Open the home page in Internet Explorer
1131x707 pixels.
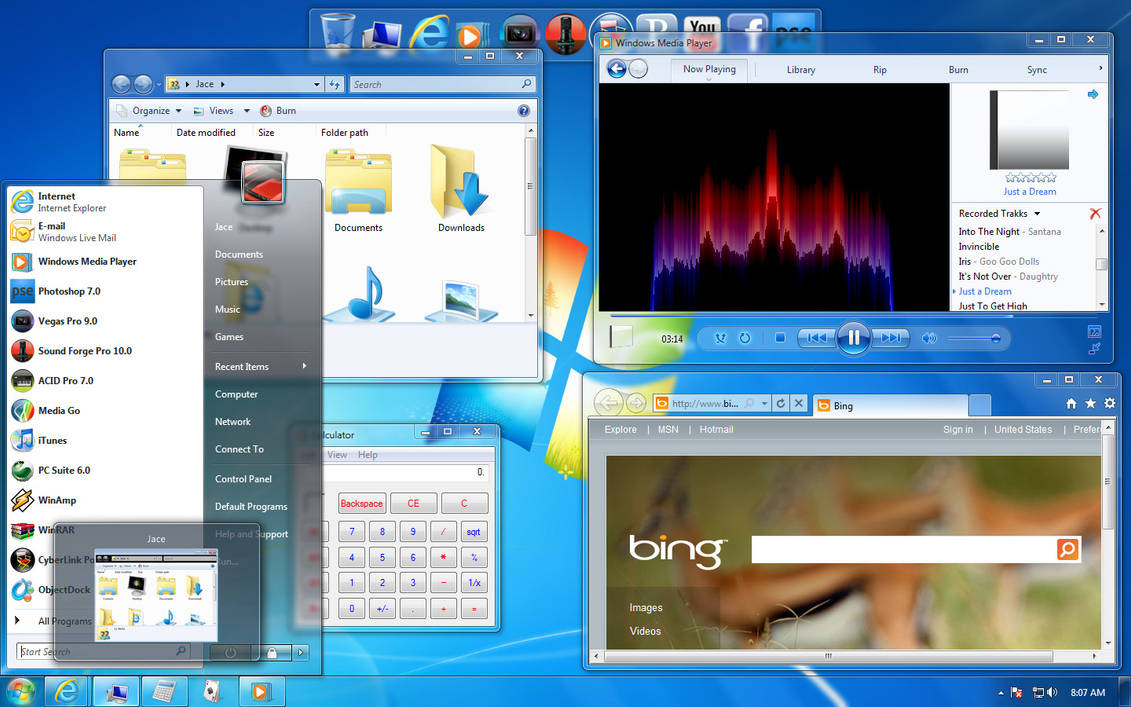(x=1071, y=403)
